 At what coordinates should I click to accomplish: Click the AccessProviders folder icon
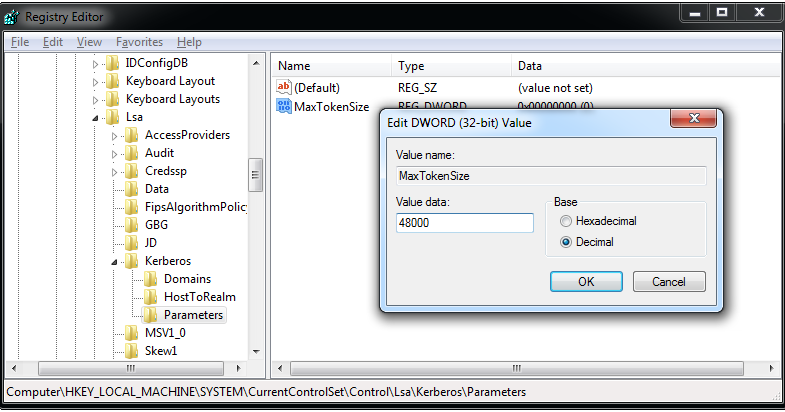click(132, 135)
